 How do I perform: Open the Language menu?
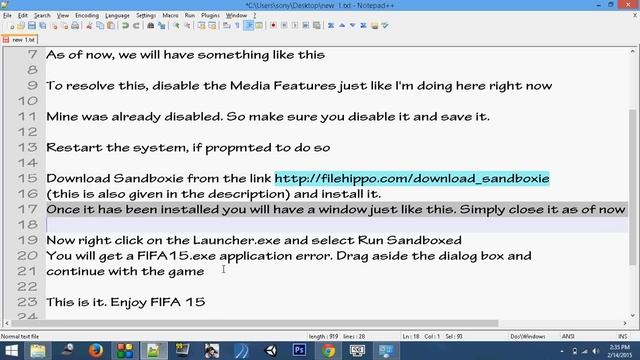tap(117, 16)
